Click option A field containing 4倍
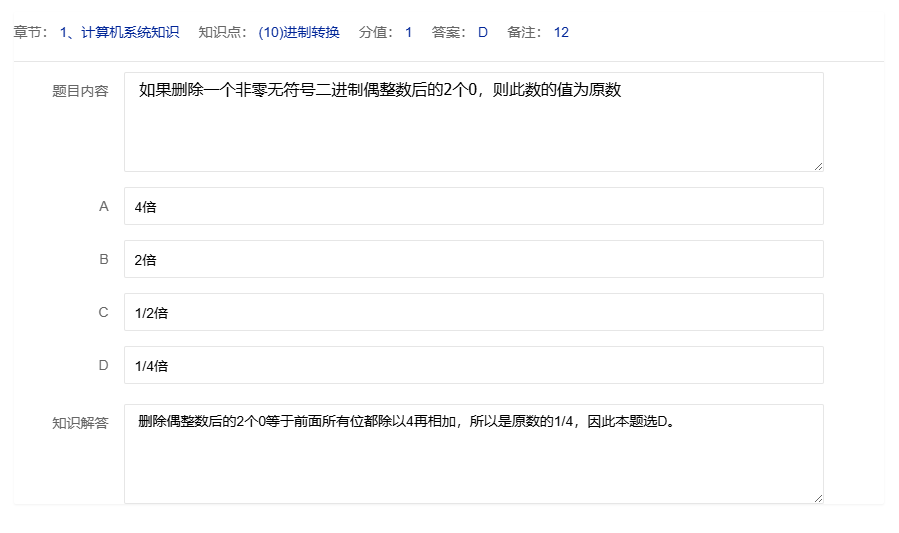The width and height of the screenshot is (899, 533). point(473,207)
